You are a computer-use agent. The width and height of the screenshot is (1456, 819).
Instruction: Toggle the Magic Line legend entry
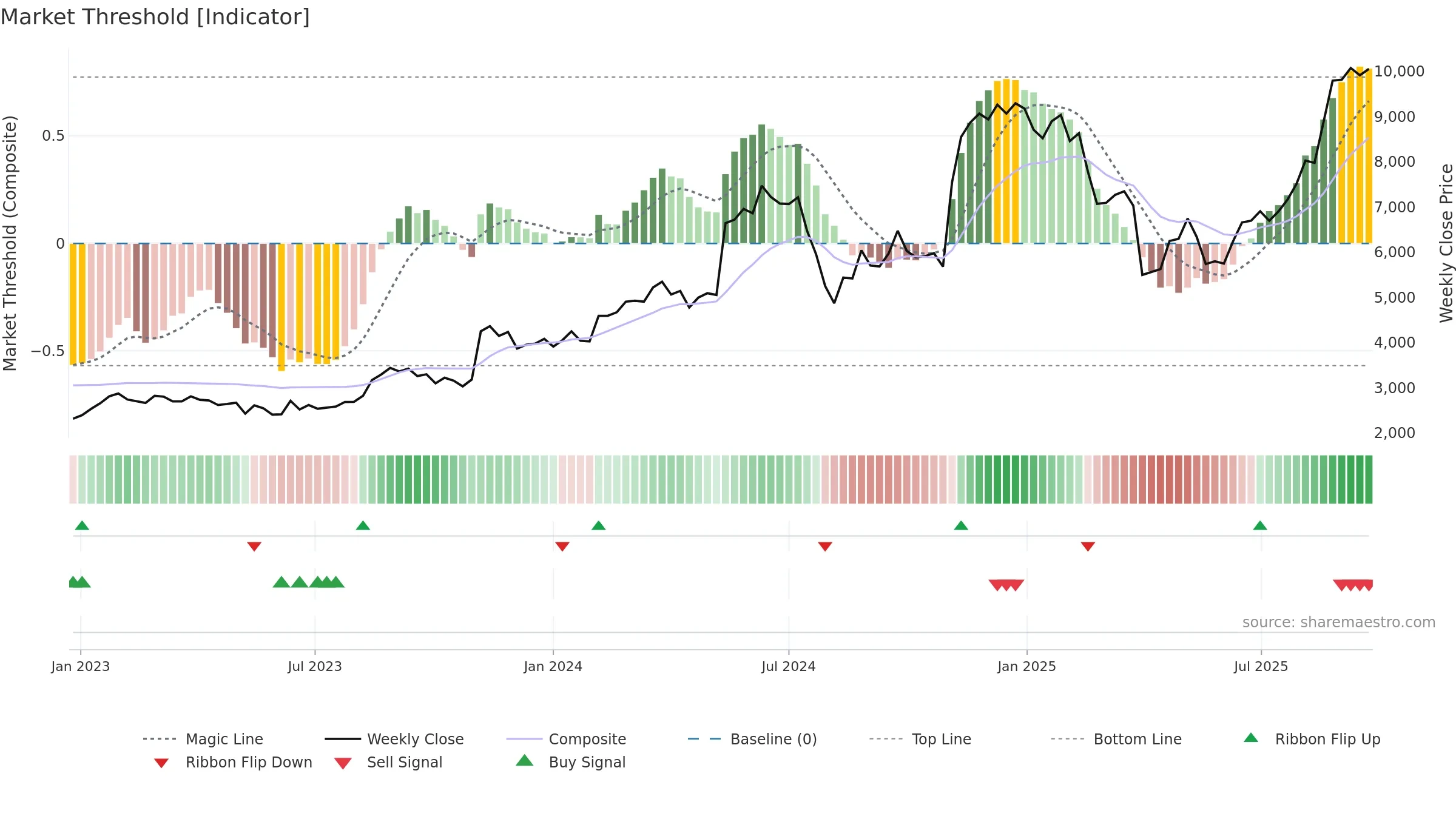(203, 739)
